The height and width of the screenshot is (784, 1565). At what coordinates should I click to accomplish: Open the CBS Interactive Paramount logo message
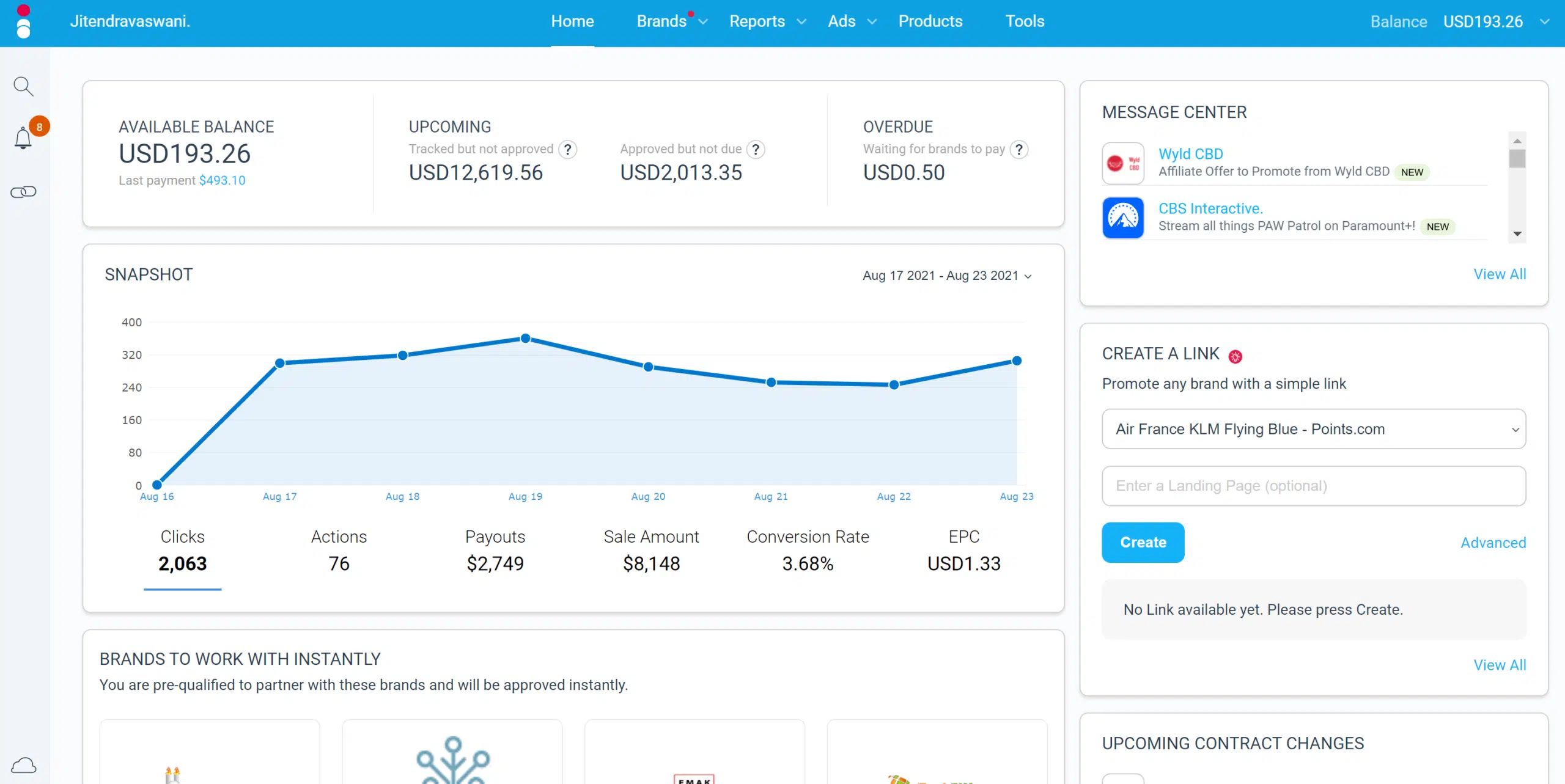pos(1123,218)
